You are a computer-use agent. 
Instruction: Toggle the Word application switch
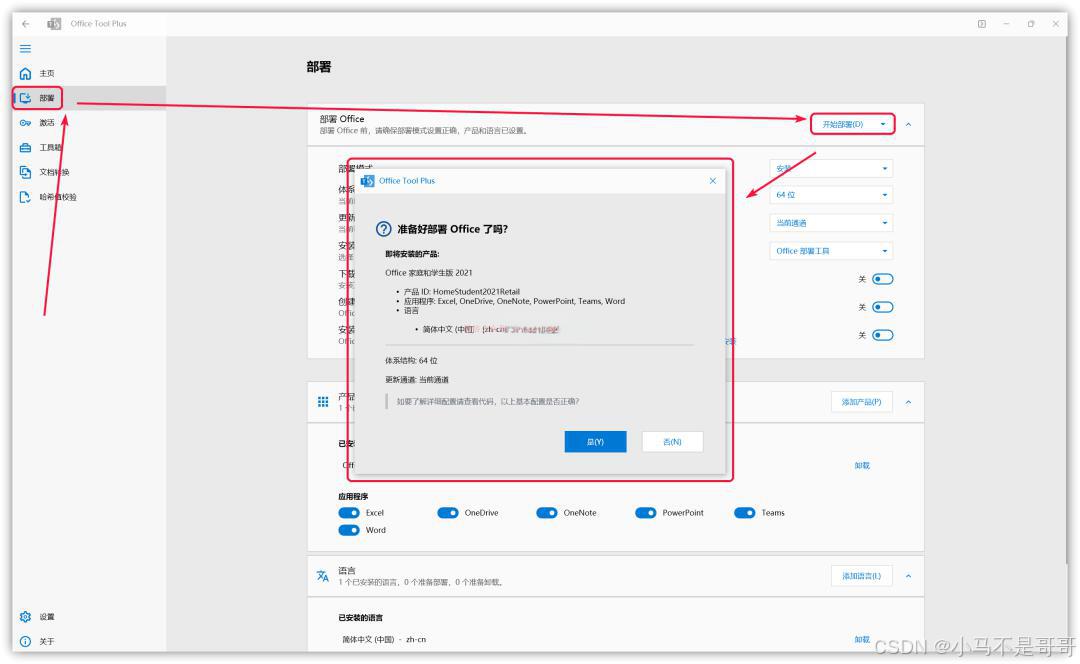pyautogui.click(x=349, y=530)
